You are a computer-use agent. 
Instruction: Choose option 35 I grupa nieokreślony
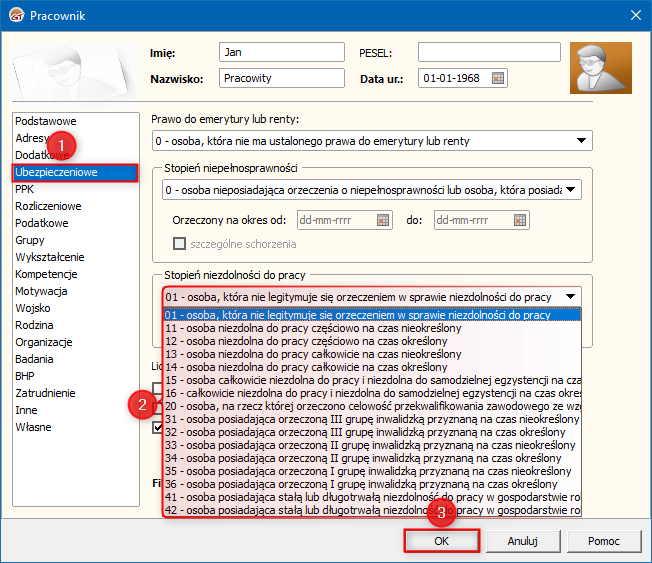click(x=372, y=471)
